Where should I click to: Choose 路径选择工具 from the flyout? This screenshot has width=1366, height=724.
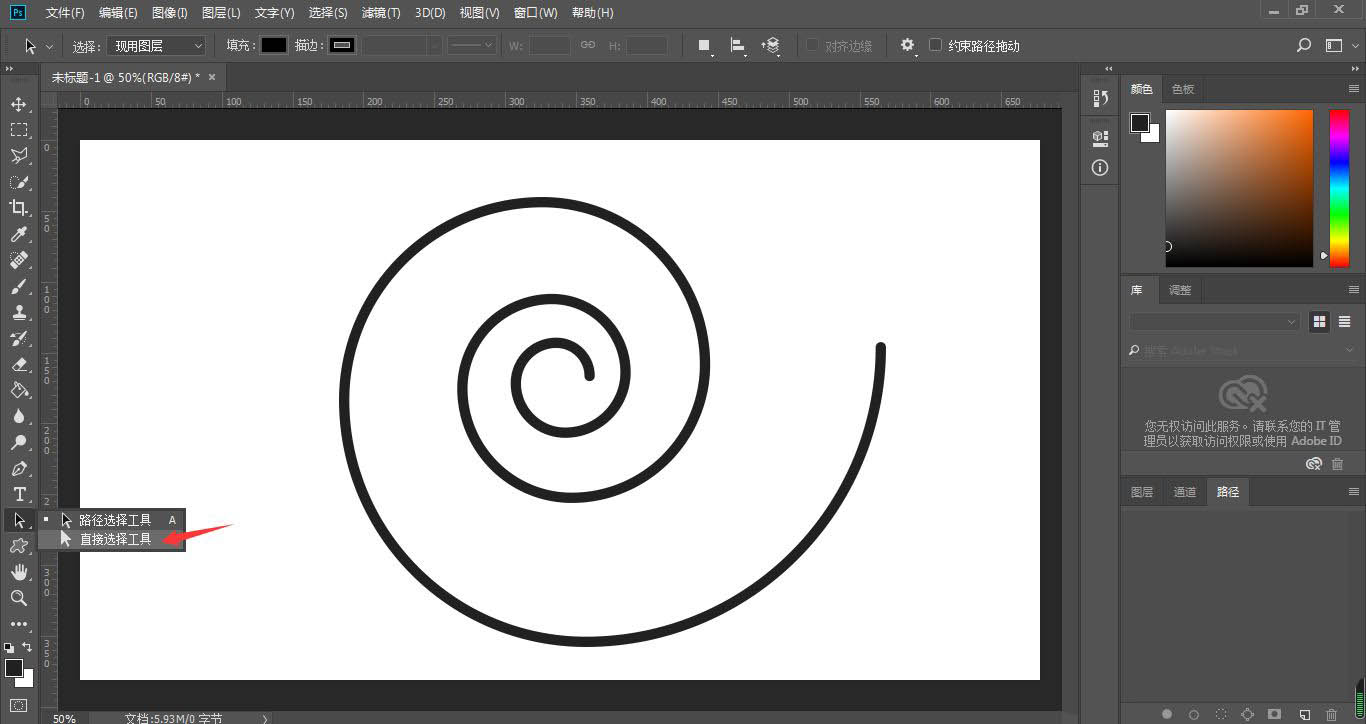pyautogui.click(x=115, y=520)
